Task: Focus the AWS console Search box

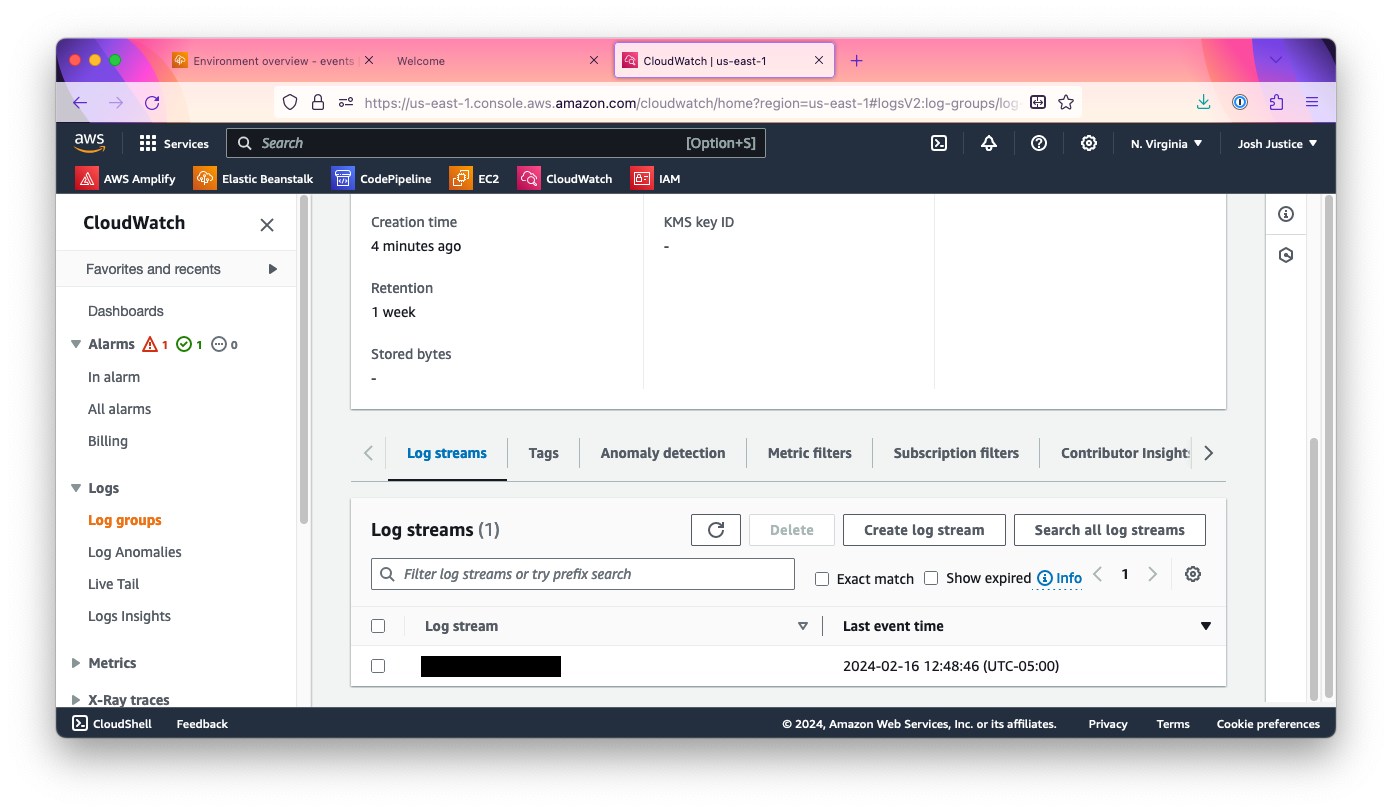Action: [496, 143]
